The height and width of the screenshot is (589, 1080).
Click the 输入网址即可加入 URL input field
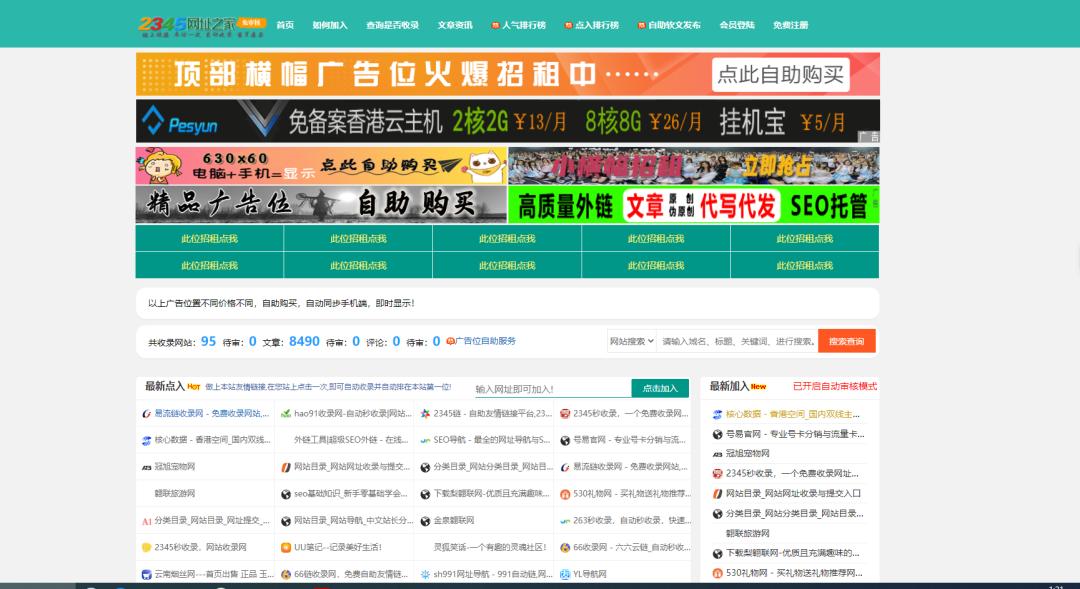pyautogui.click(x=551, y=389)
